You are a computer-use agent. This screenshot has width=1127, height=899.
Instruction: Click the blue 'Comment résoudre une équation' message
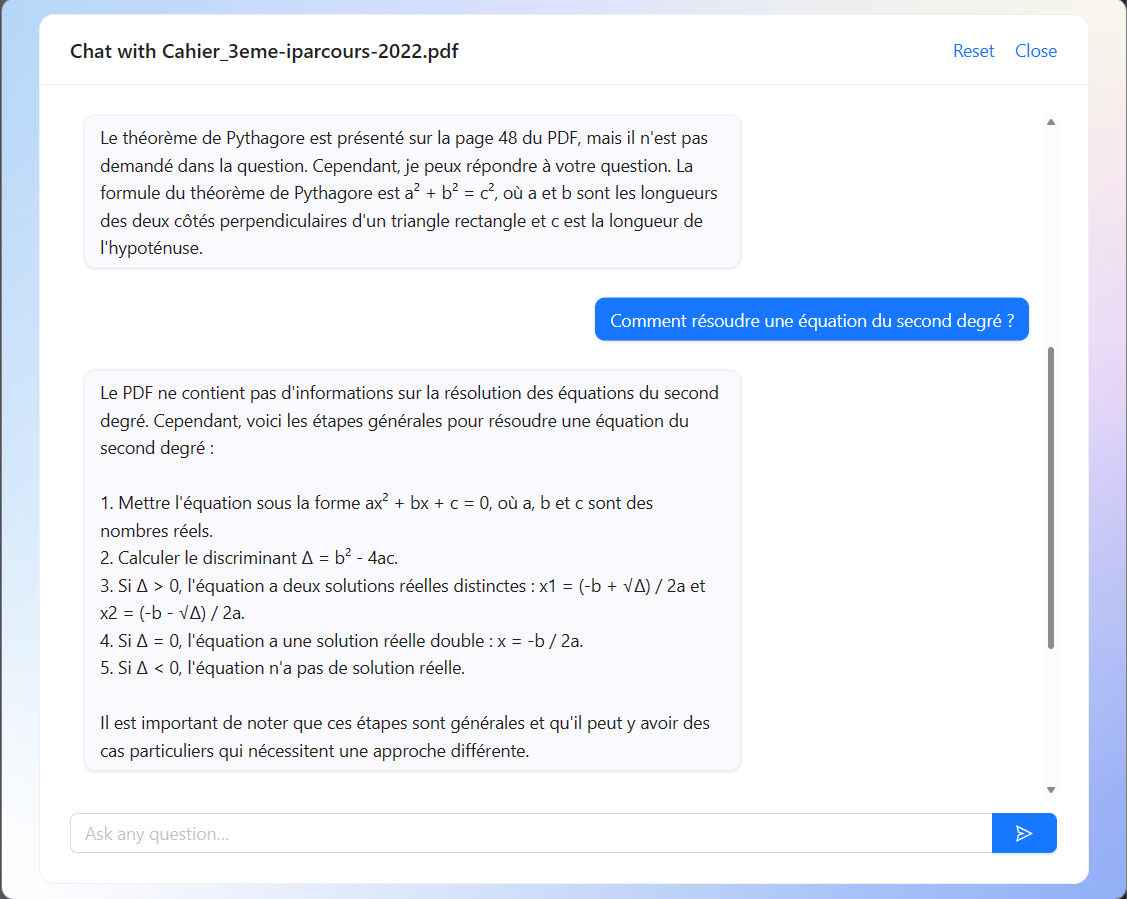coord(811,320)
